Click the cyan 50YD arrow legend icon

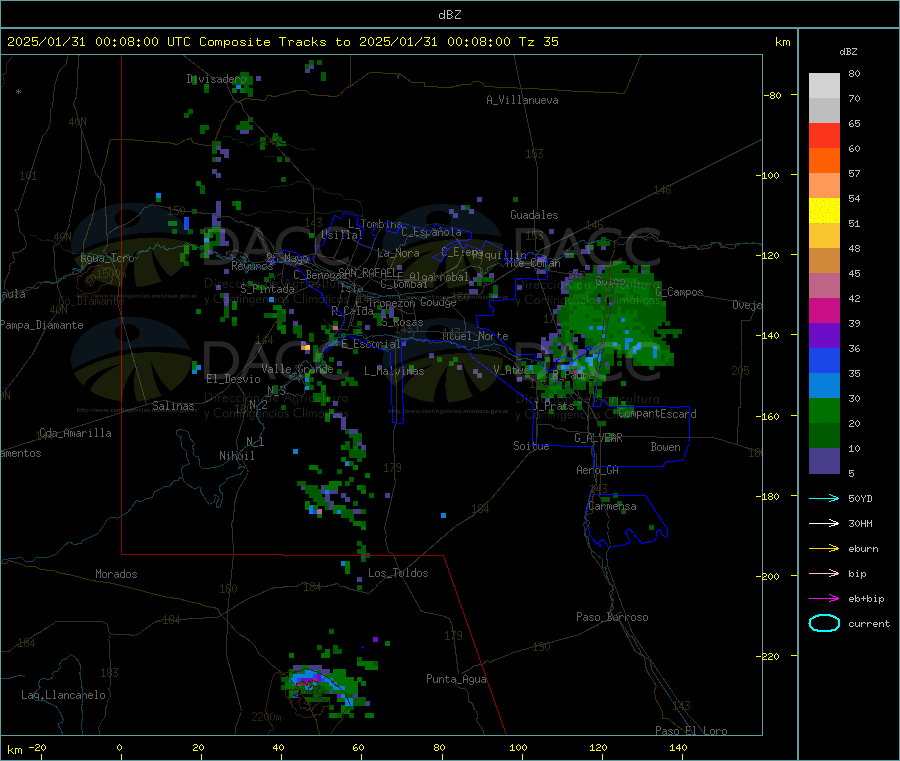tap(824, 498)
